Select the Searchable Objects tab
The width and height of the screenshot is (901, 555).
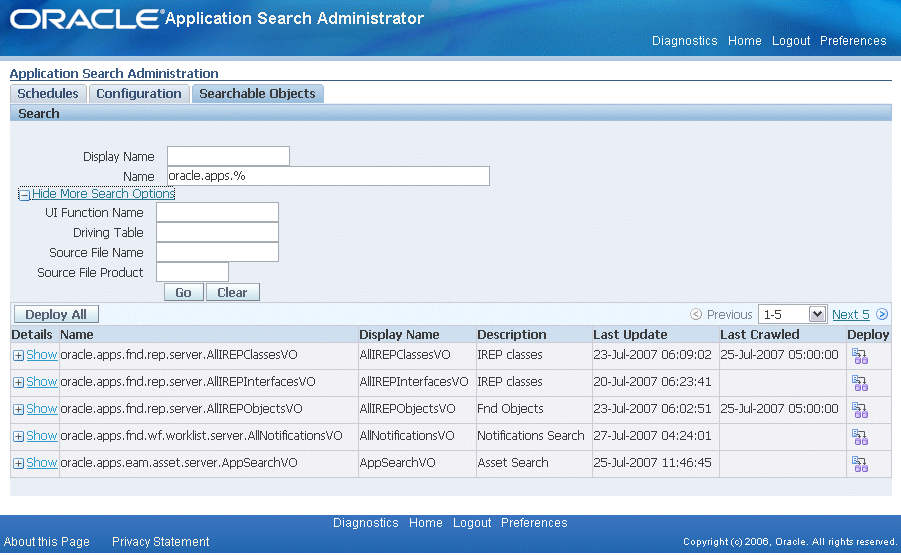pyautogui.click(x=257, y=94)
